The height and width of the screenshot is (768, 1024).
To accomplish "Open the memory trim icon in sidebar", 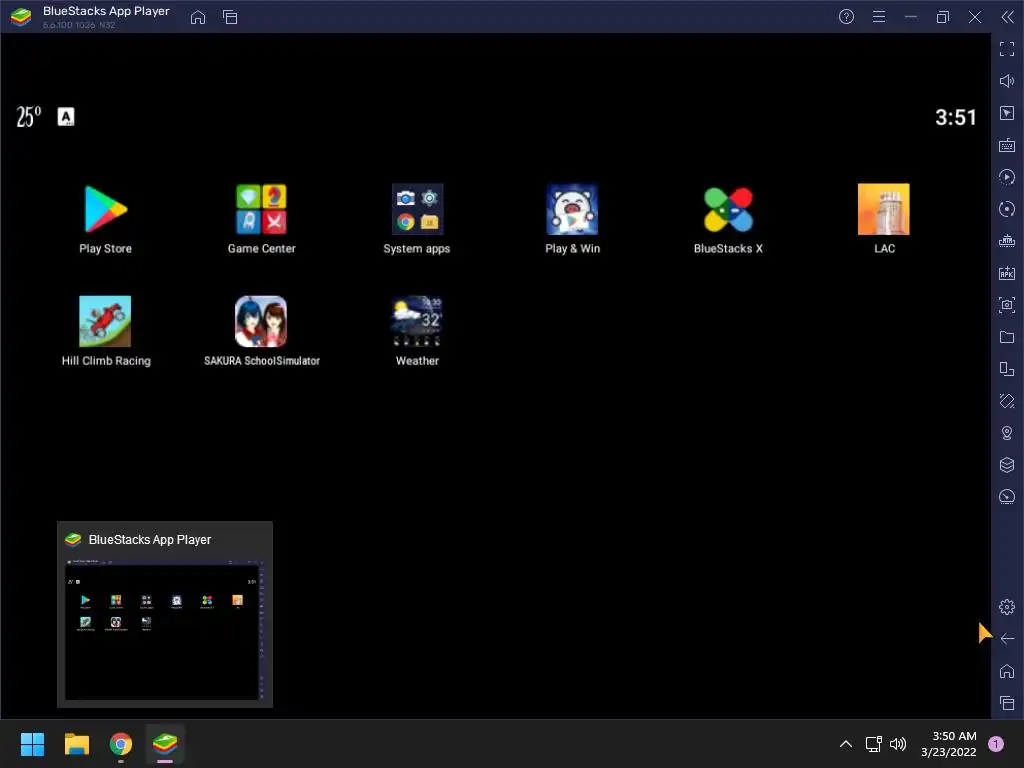I will pyautogui.click(x=1007, y=241).
